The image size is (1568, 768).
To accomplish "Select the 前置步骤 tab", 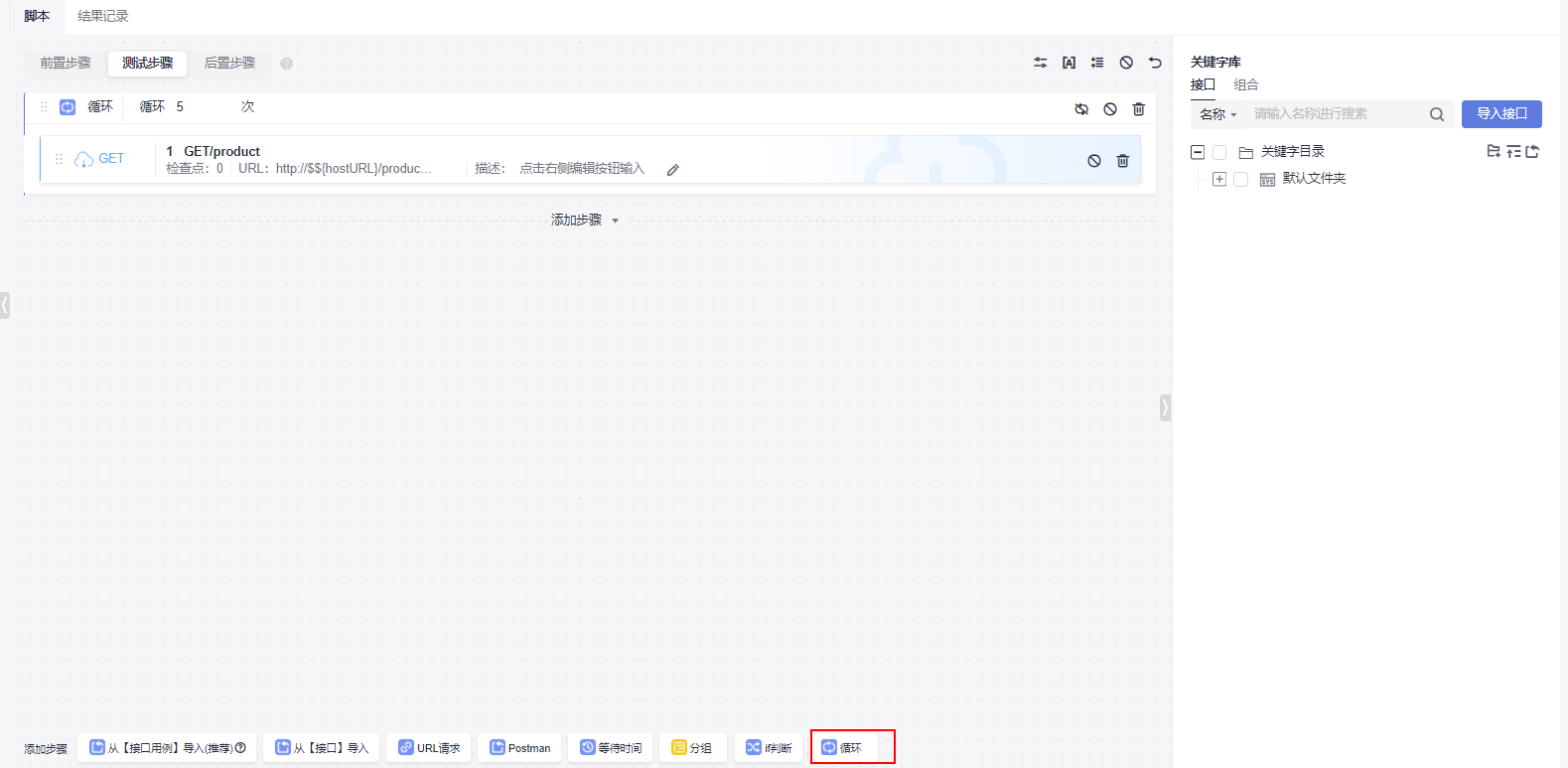I will click(66, 64).
